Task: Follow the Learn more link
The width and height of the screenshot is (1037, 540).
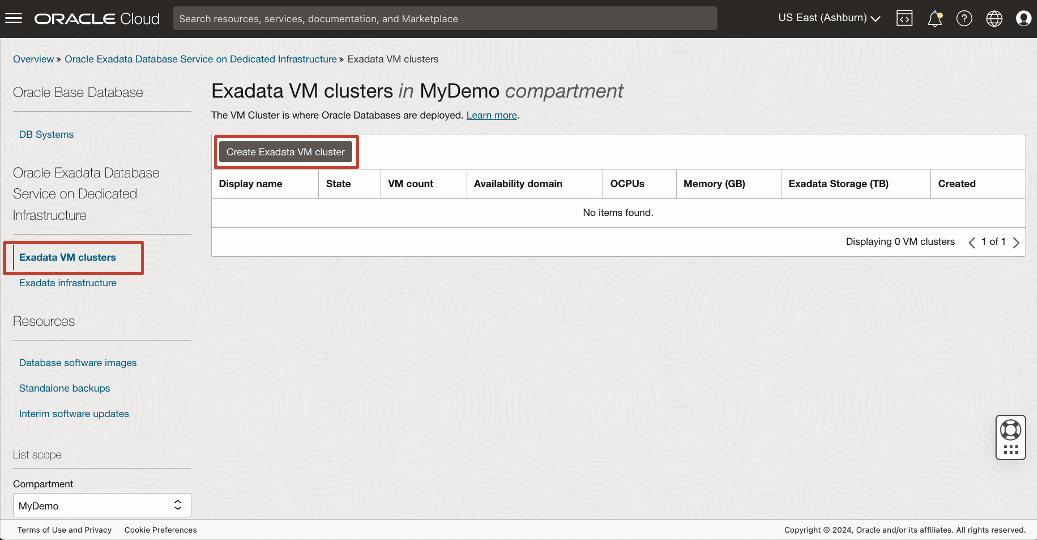Action: [x=491, y=115]
